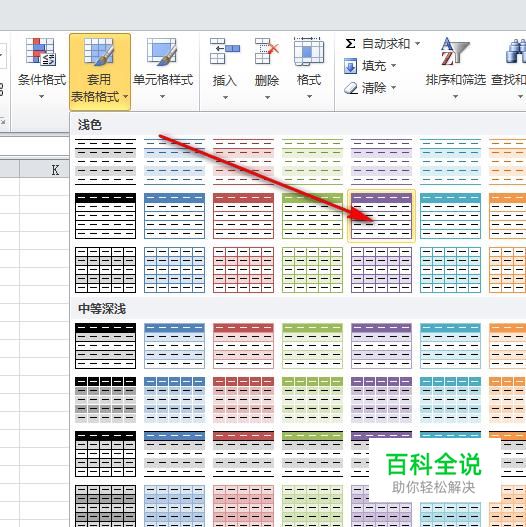Open the 格式 format icon
This screenshot has height=527, width=526.
pos(309,51)
